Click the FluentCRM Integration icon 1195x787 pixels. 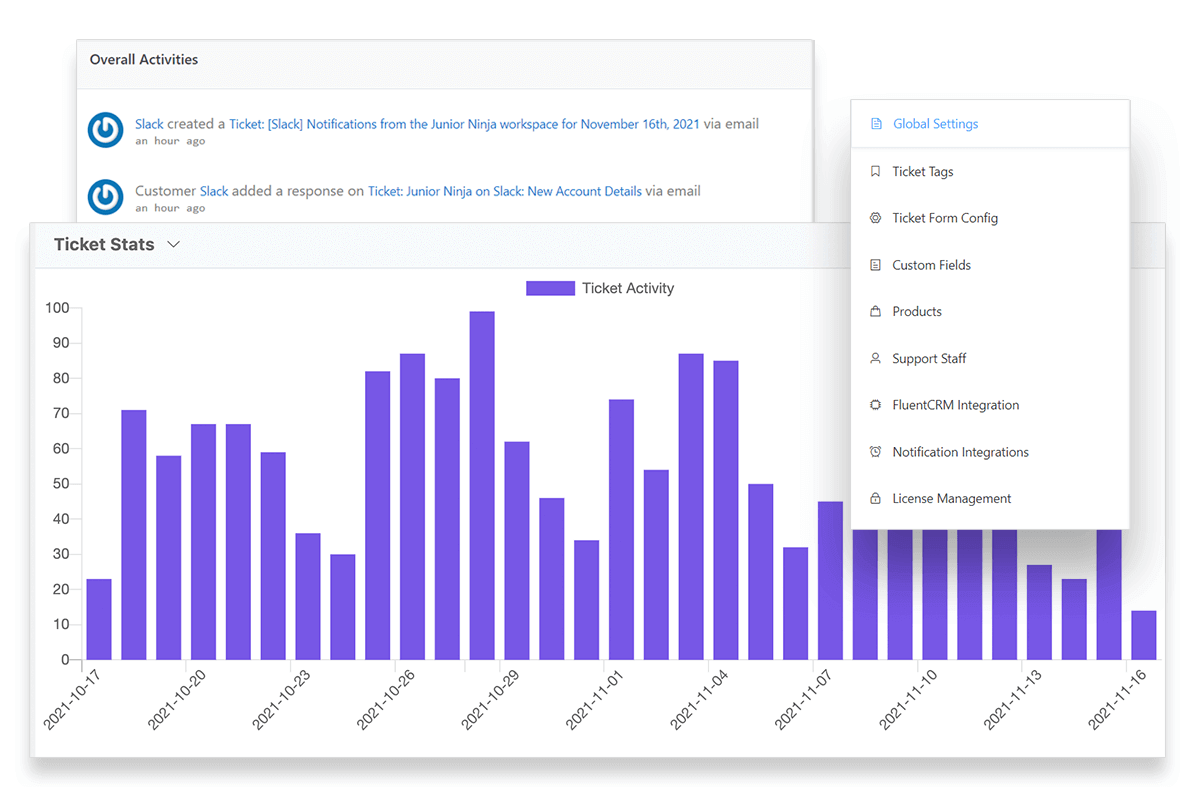874,404
